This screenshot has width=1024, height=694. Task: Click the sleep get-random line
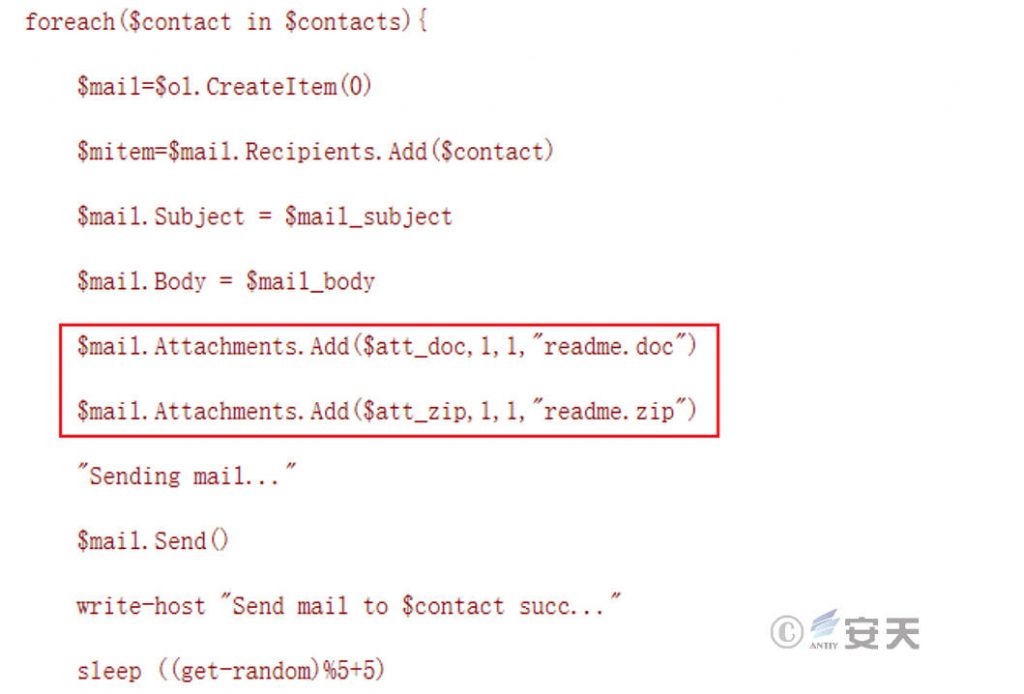pyautogui.click(x=231, y=670)
